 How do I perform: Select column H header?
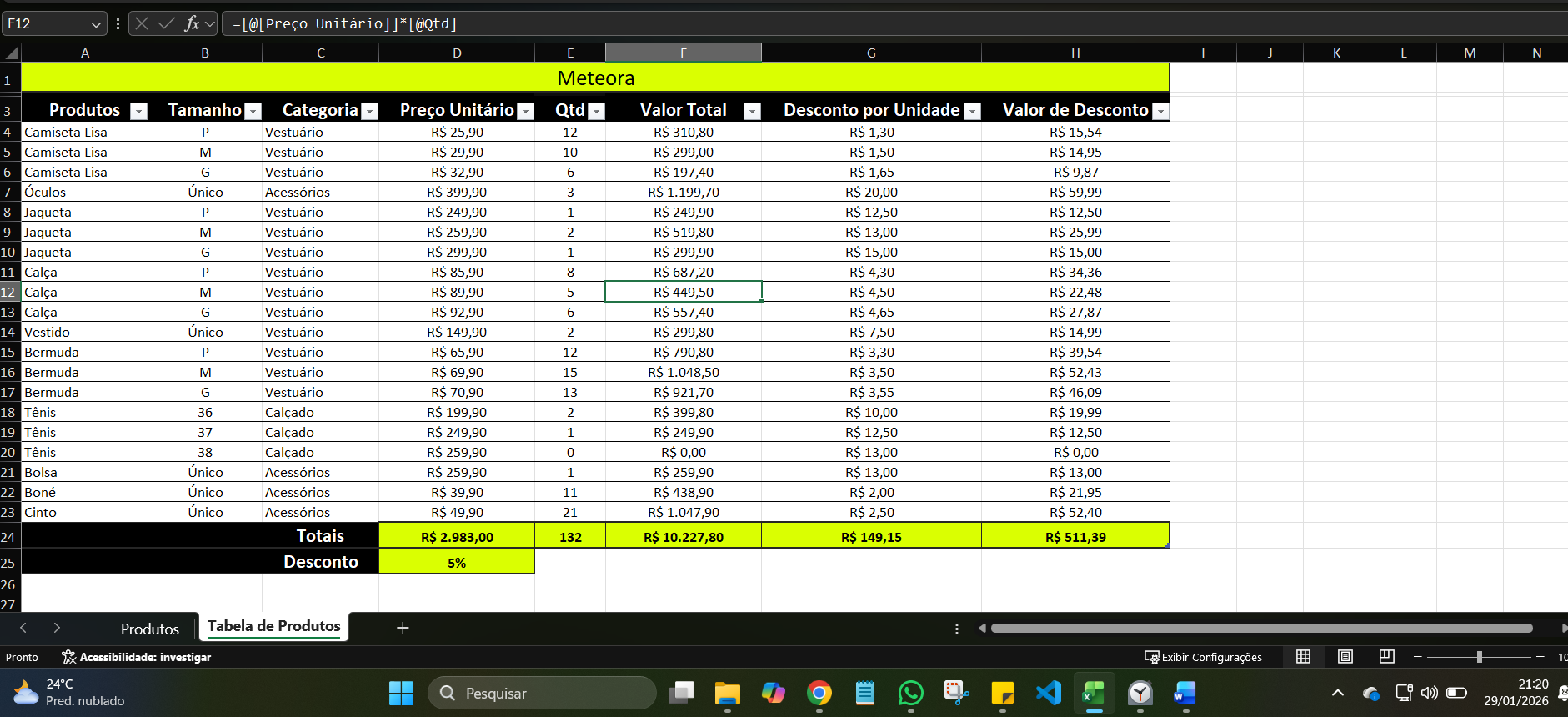click(1075, 53)
